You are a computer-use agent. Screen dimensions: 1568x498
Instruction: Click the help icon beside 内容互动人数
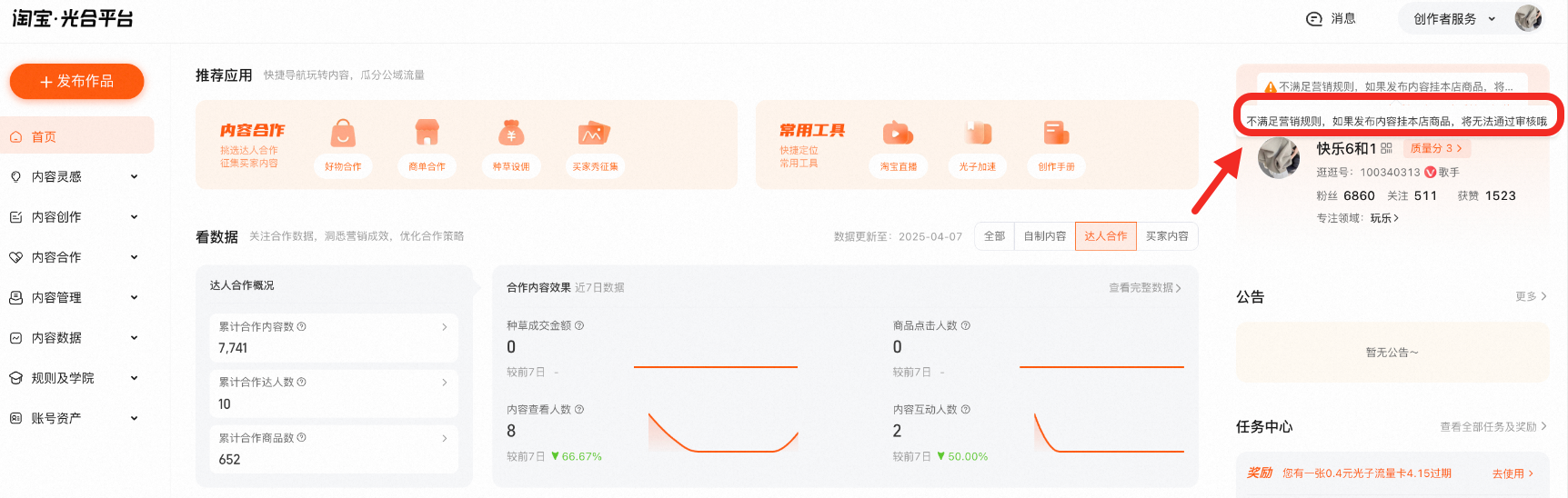(966, 409)
